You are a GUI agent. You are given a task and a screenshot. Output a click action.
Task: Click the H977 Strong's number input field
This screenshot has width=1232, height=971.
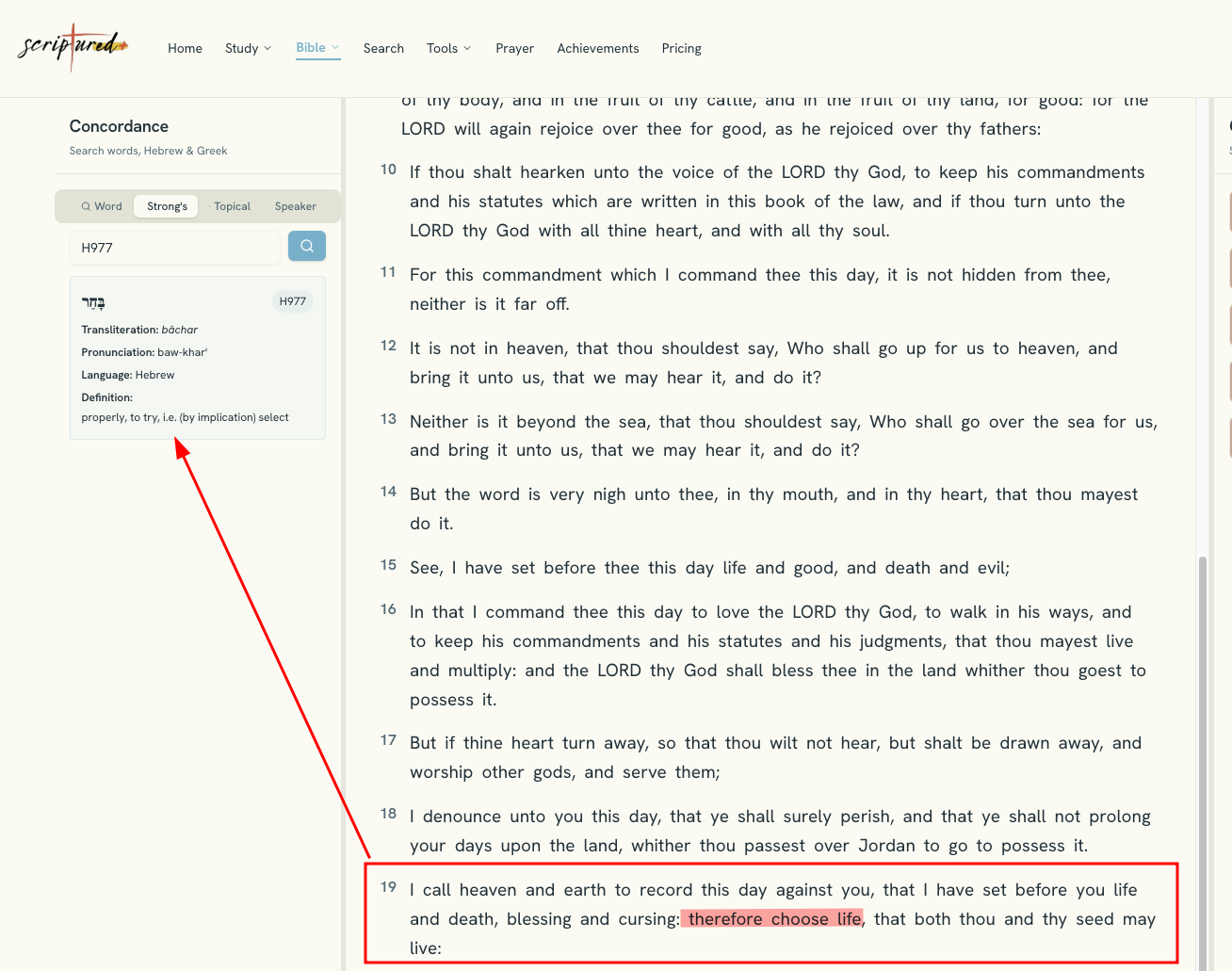coord(175,248)
